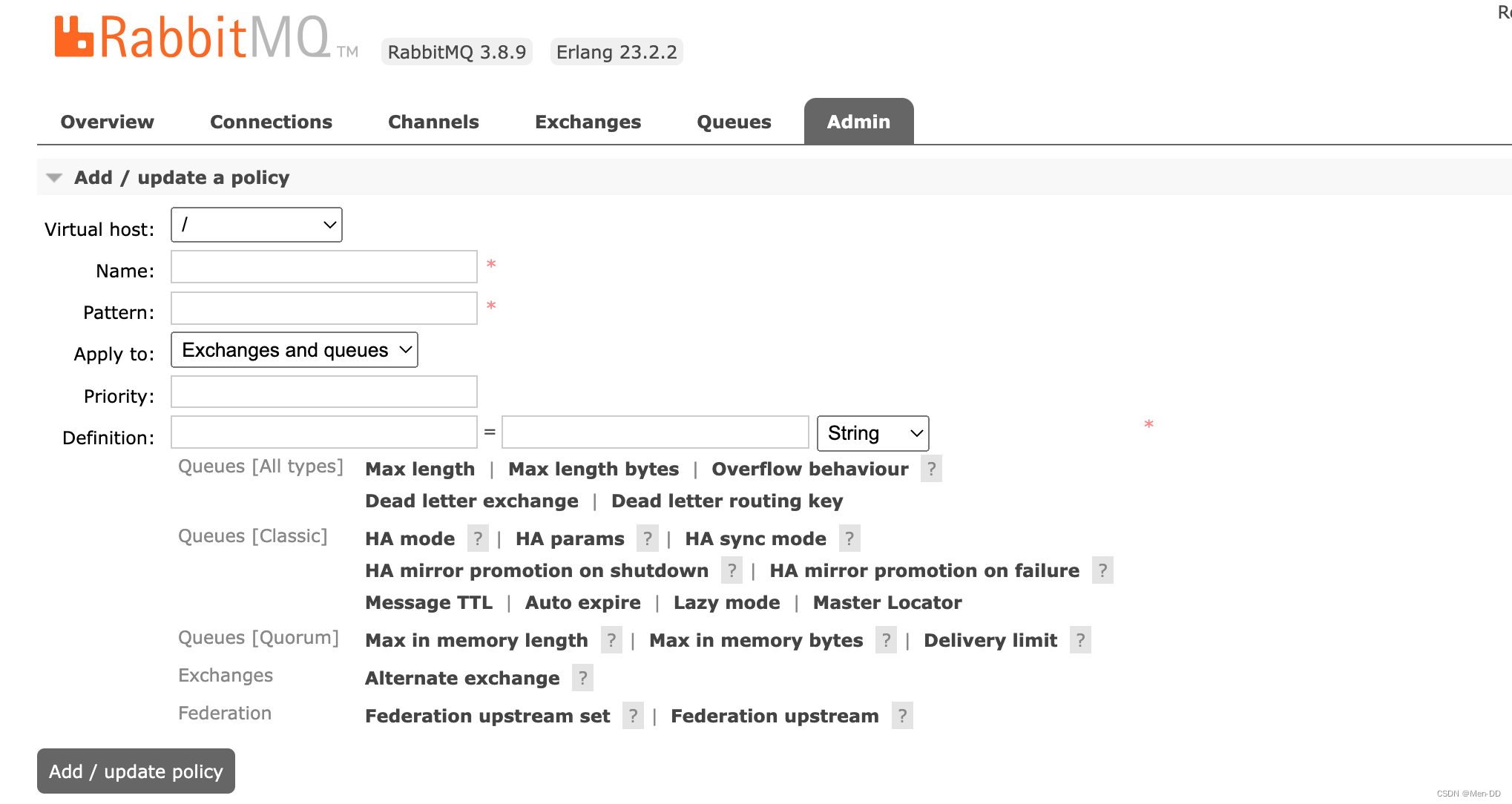The height and width of the screenshot is (804, 1512).
Task: Click the Max in memory length help icon
Action: point(611,640)
